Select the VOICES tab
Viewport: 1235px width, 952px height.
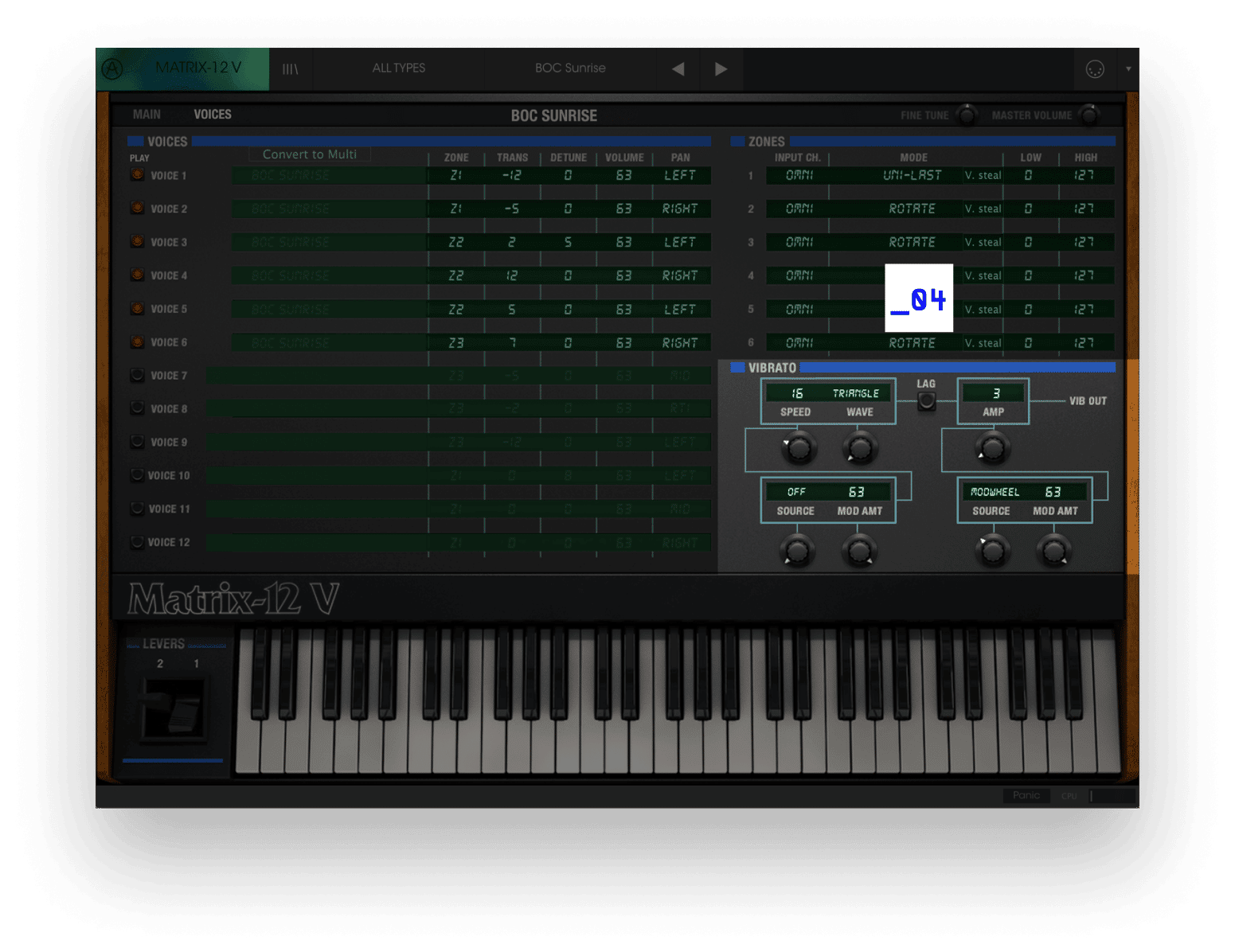(213, 114)
